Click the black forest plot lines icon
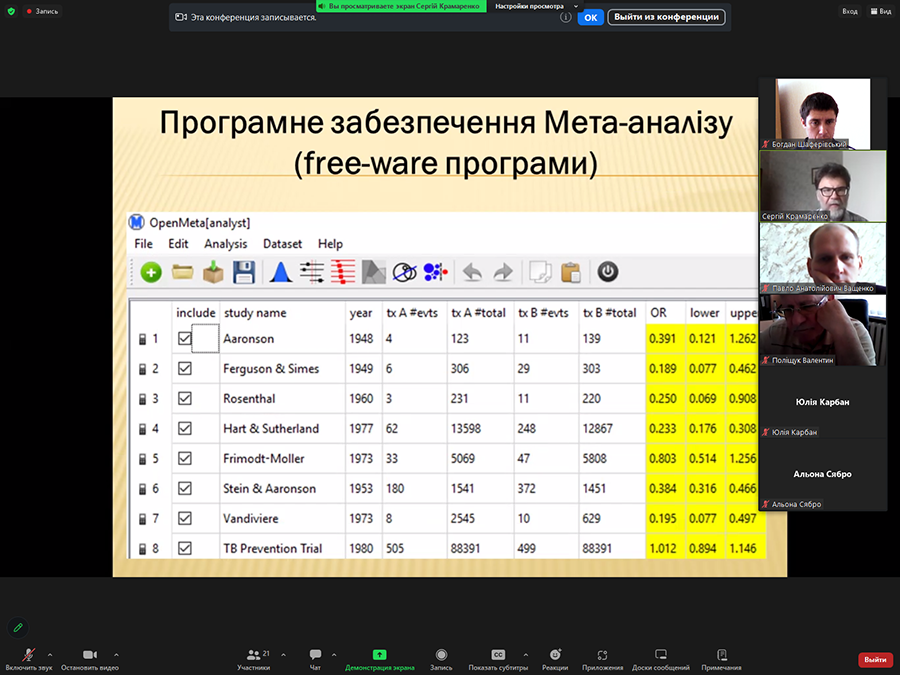900x675 pixels. (312, 272)
